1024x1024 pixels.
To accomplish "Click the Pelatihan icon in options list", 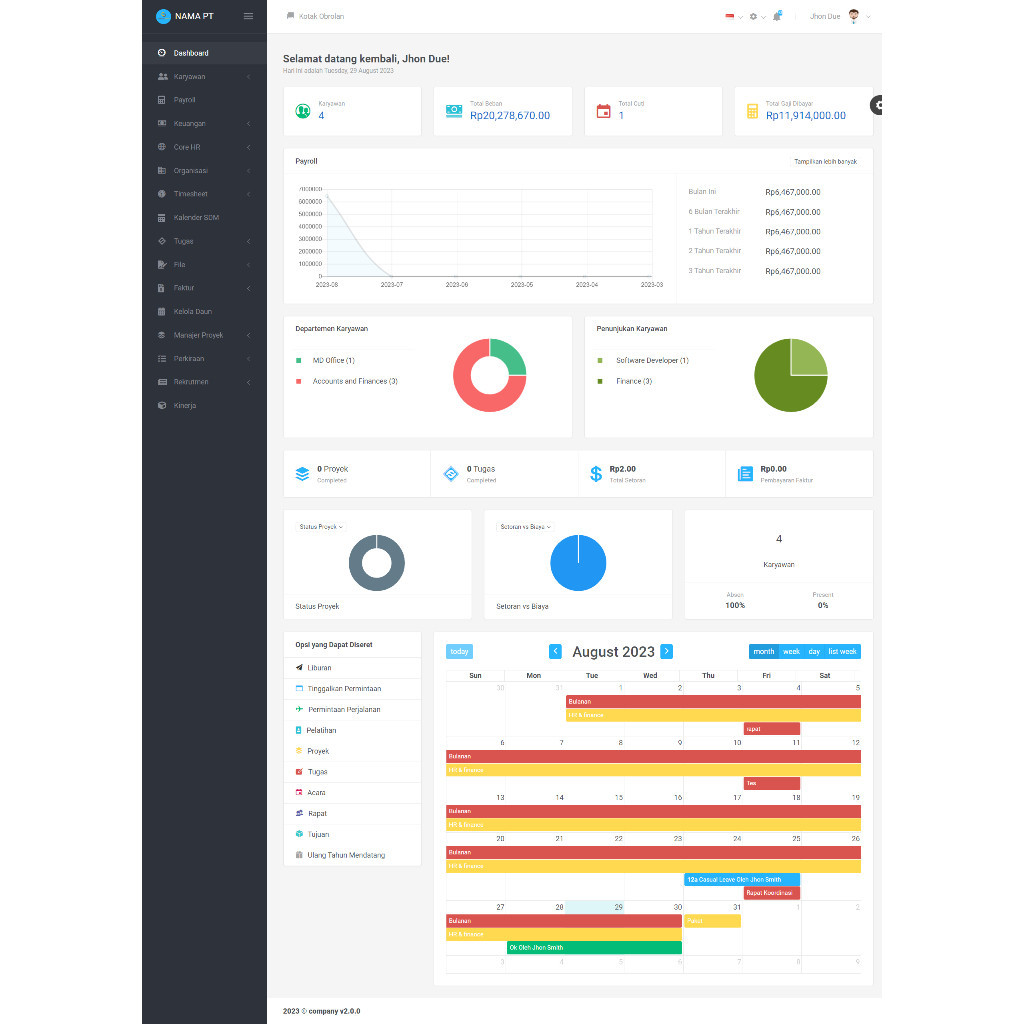I will (298, 730).
